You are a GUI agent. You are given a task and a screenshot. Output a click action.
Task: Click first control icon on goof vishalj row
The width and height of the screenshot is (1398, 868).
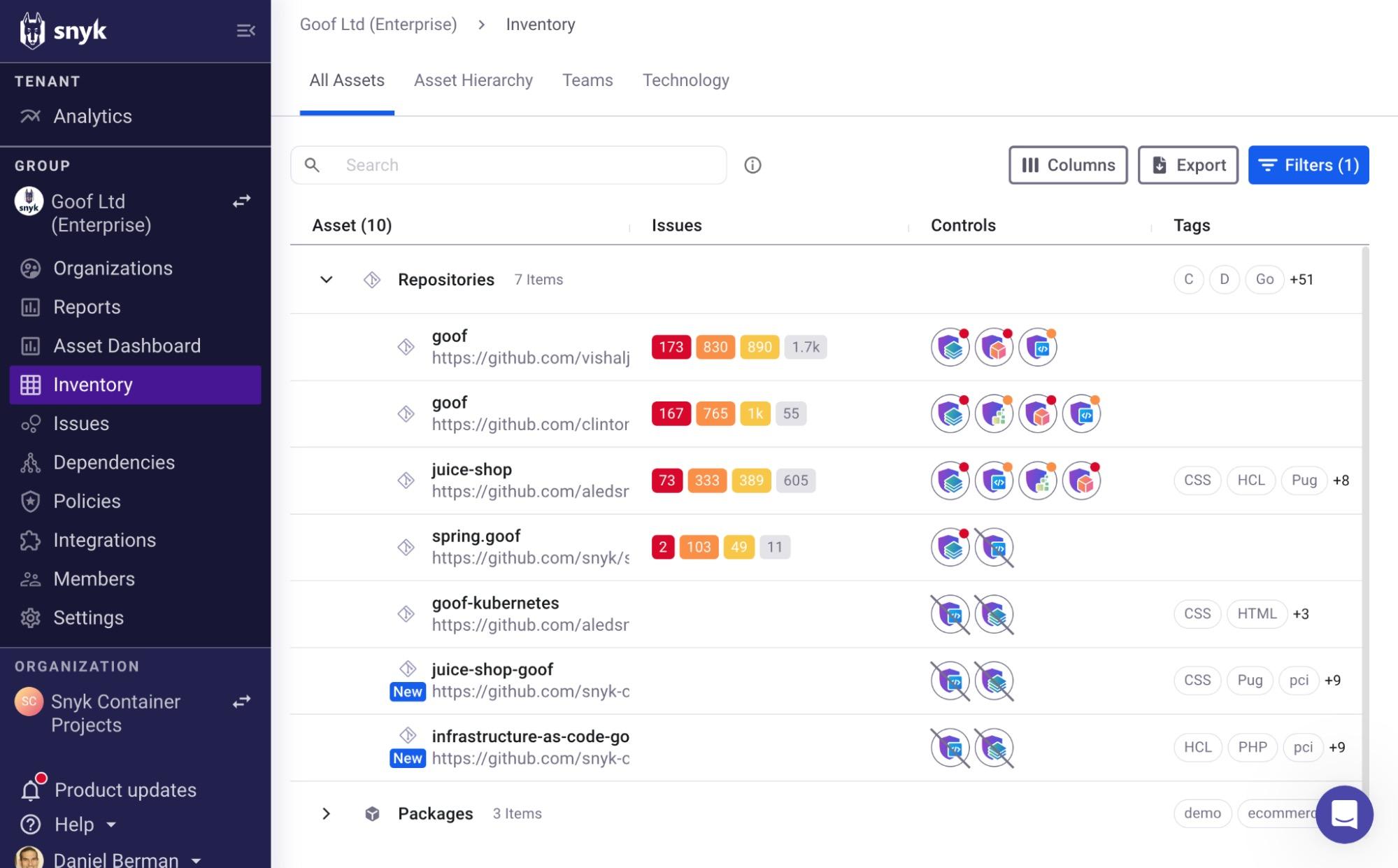coord(950,347)
